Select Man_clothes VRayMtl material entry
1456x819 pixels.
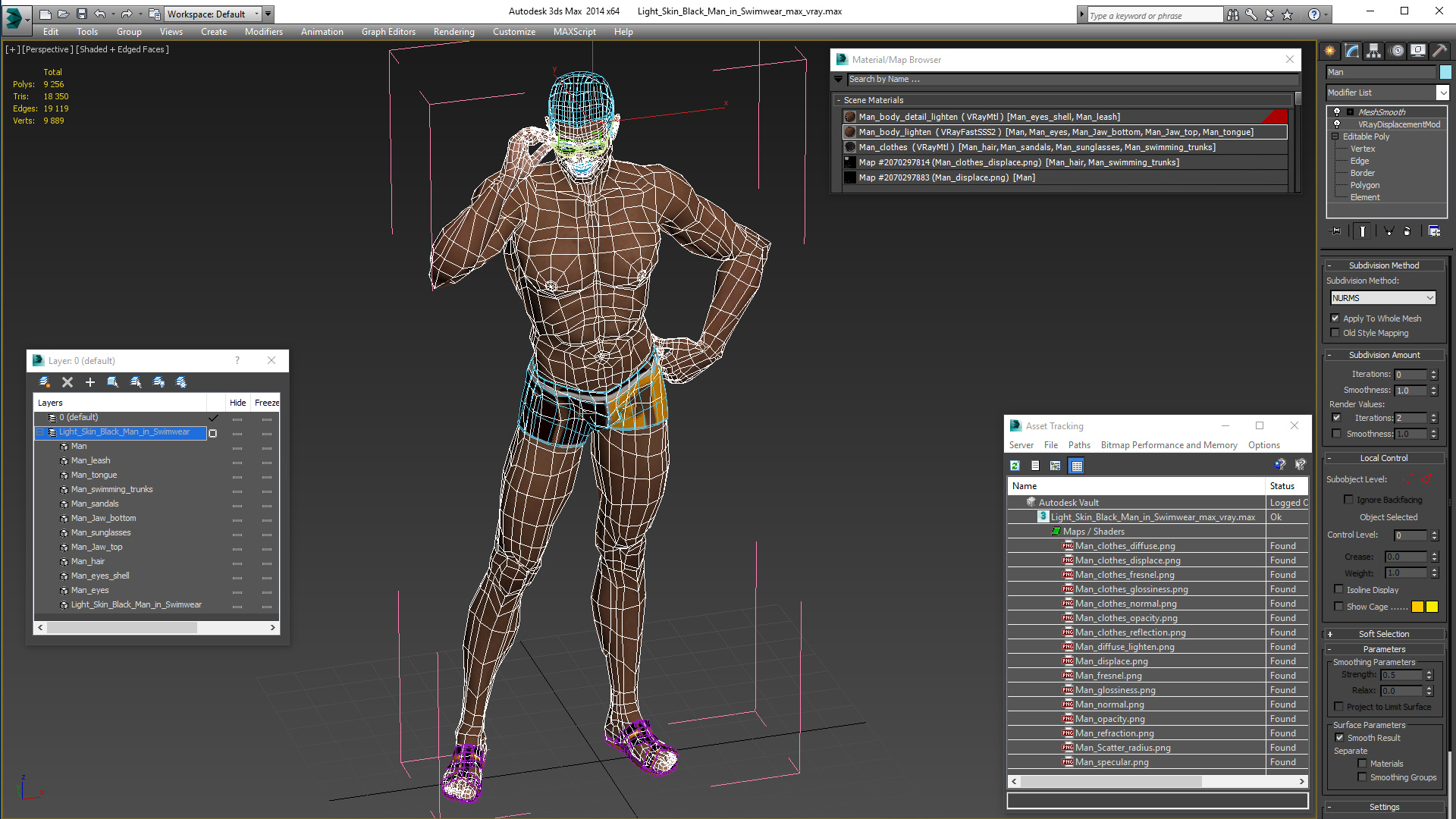coord(1065,147)
